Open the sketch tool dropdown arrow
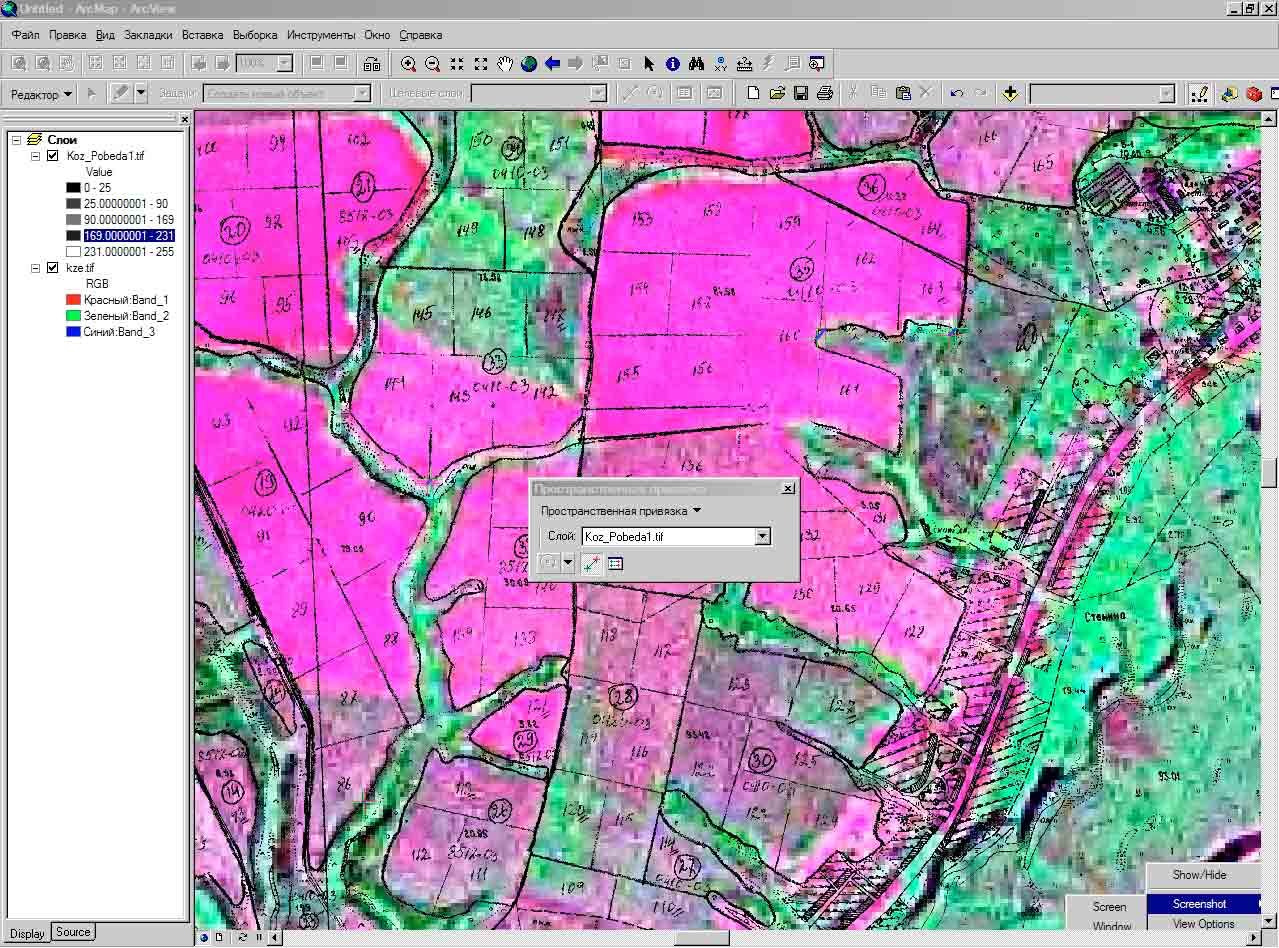The image size is (1279, 948). (141, 93)
